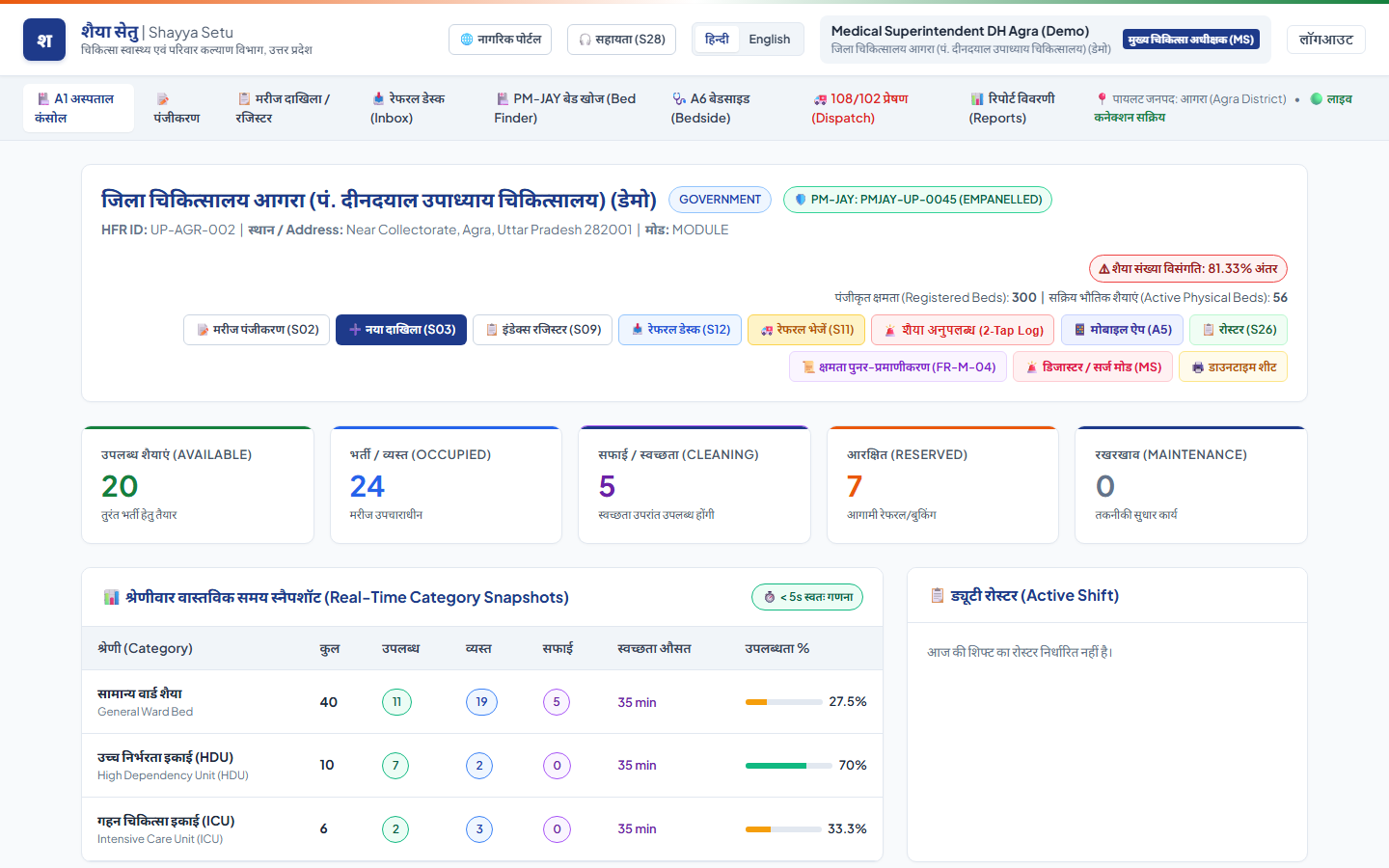
Task: Click the GOVERNMENT badge
Action: pos(720,200)
